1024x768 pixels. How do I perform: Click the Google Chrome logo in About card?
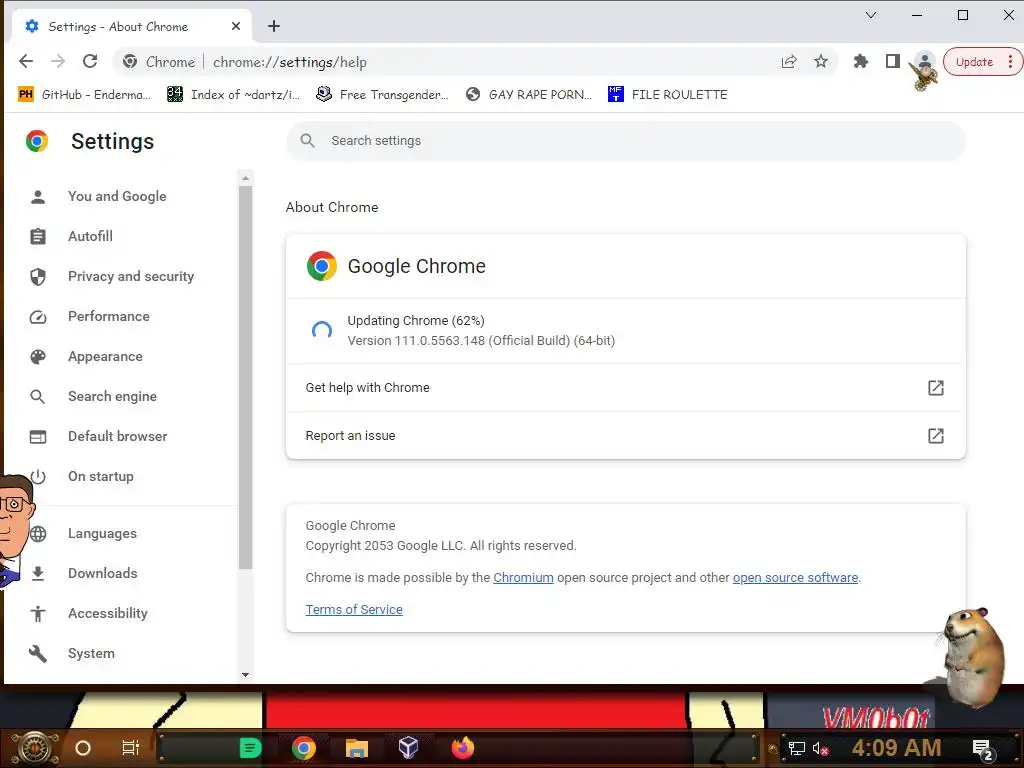click(x=321, y=266)
